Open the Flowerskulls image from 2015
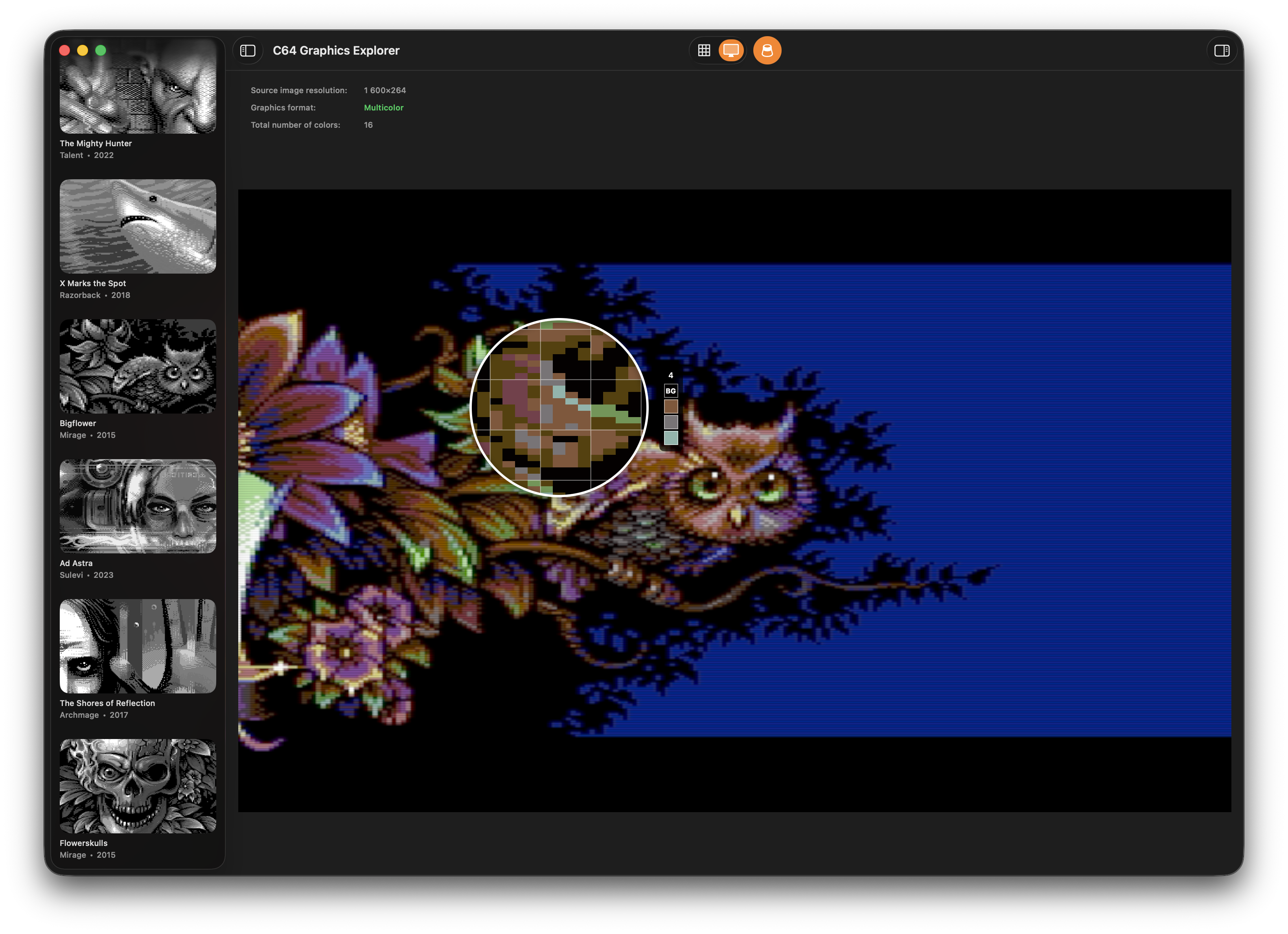The image size is (1288, 934). click(138, 786)
